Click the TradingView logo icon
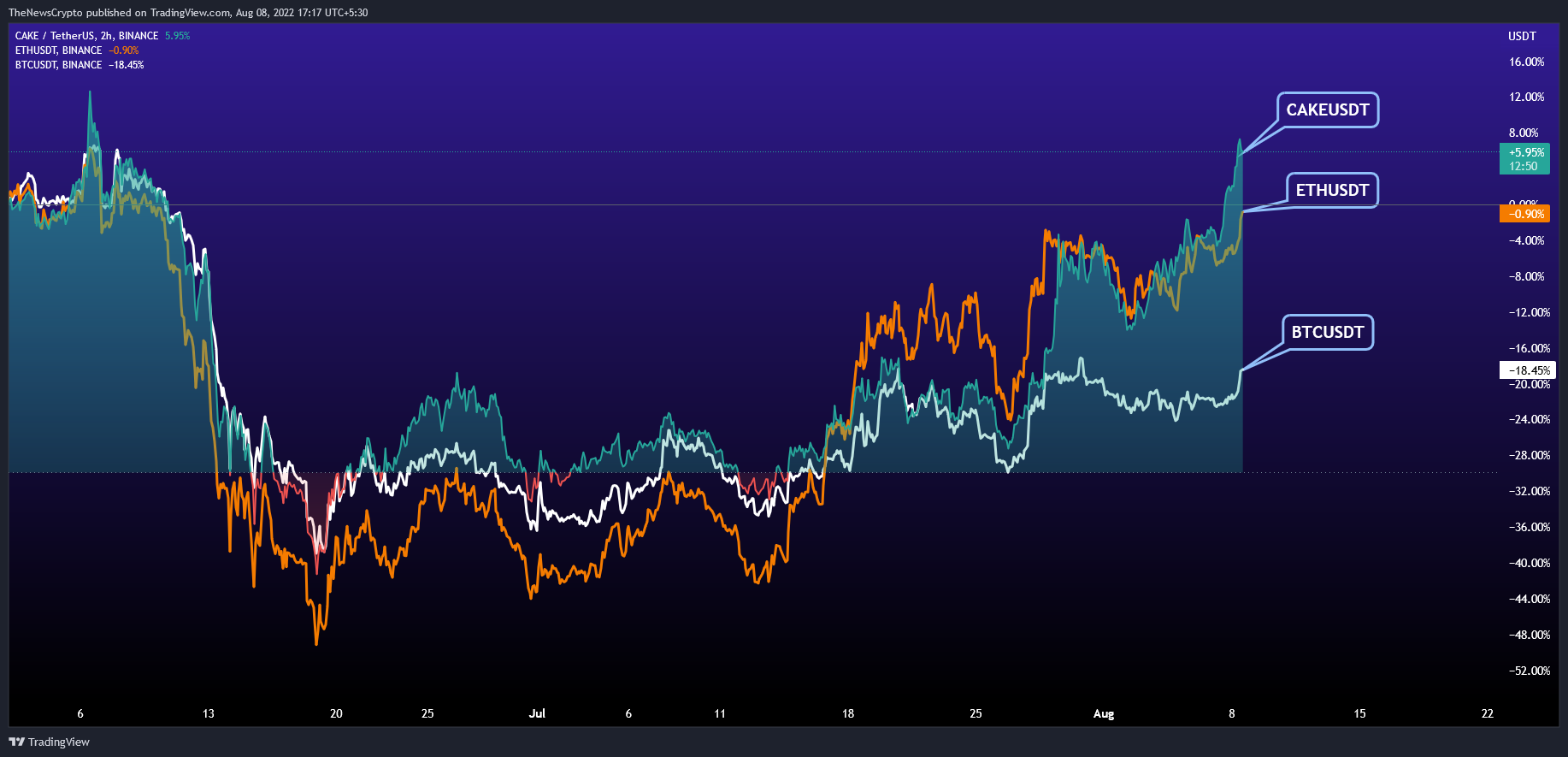The height and width of the screenshot is (757, 1568). click(16, 742)
